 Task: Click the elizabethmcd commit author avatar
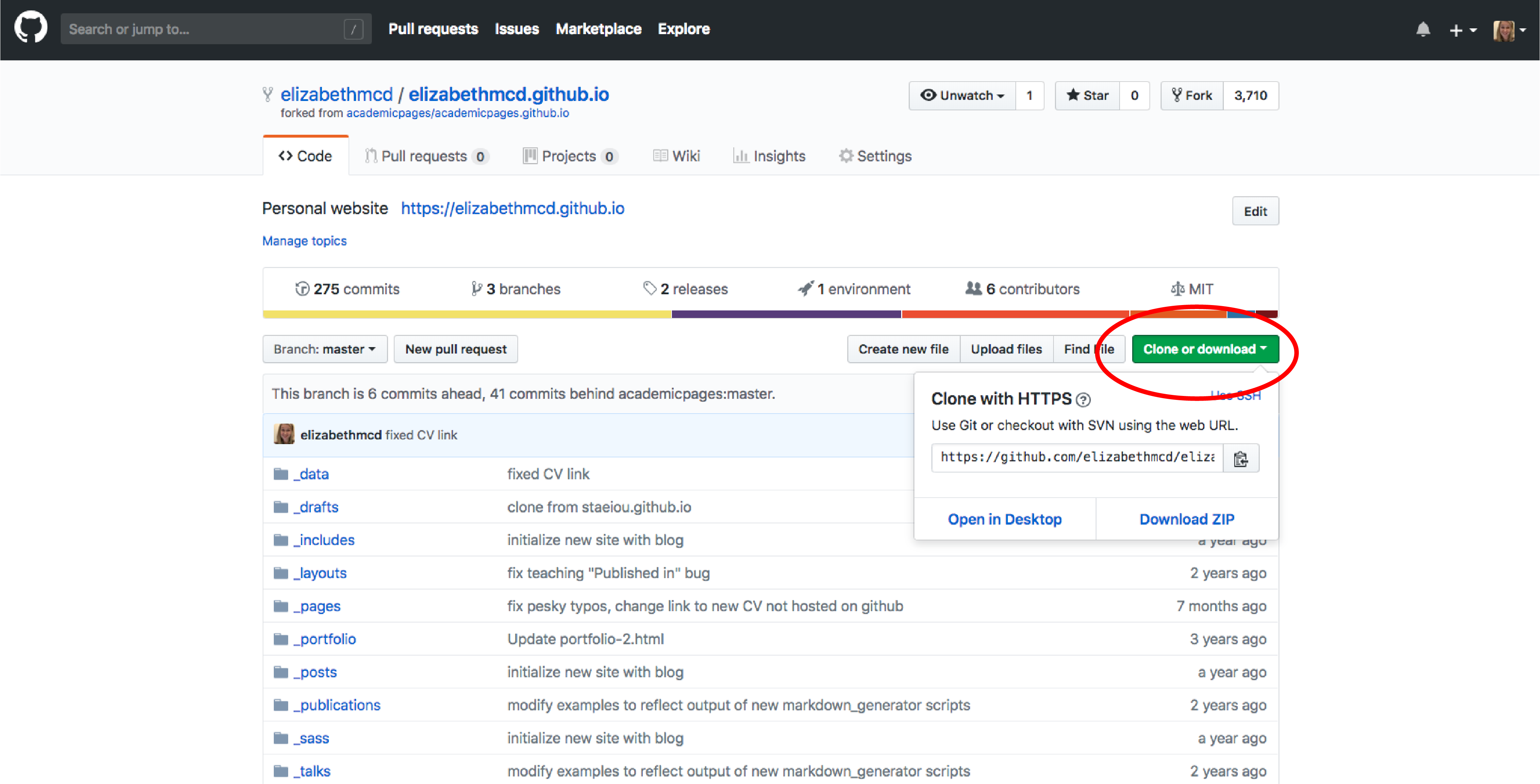tap(284, 435)
